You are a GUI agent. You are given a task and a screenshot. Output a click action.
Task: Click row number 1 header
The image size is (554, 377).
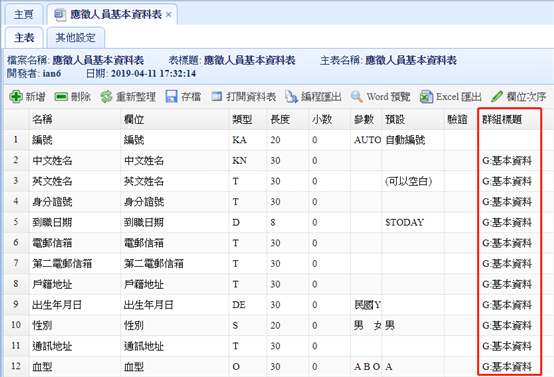coord(16,140)
